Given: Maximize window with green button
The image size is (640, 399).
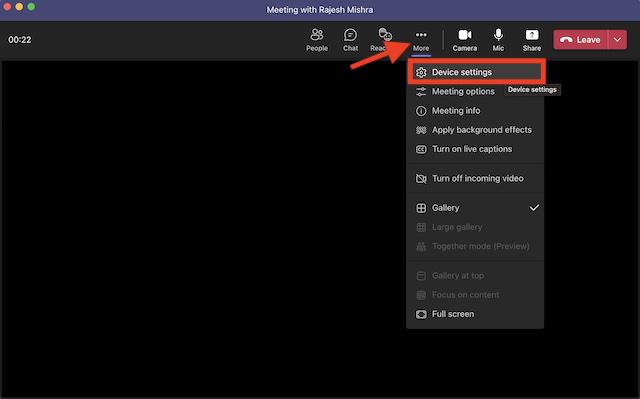Looking at the screenshot, I should [x=31, y=7].
